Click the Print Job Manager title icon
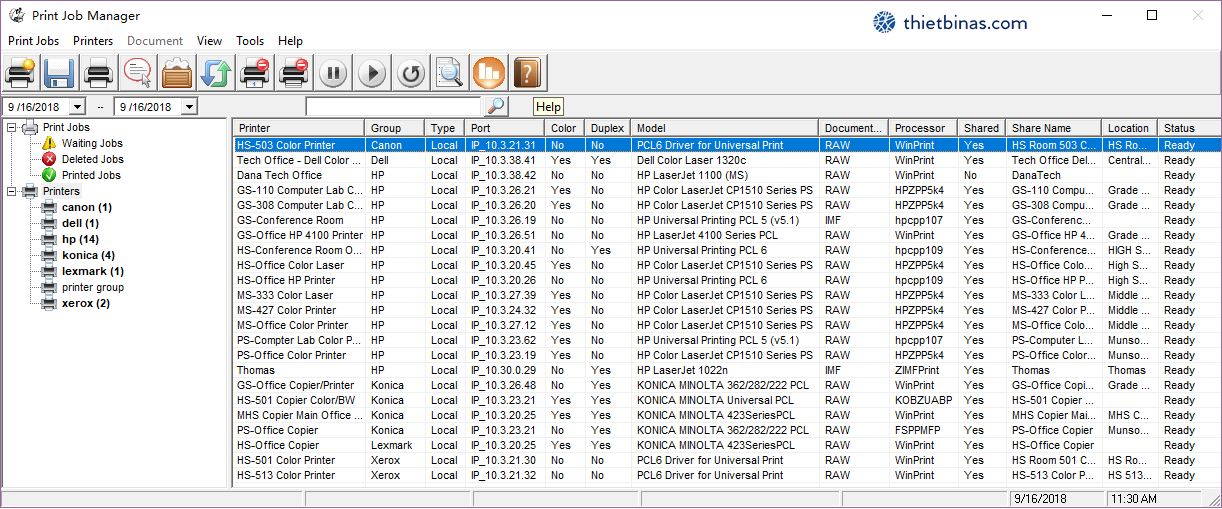 tap(17, 15)
